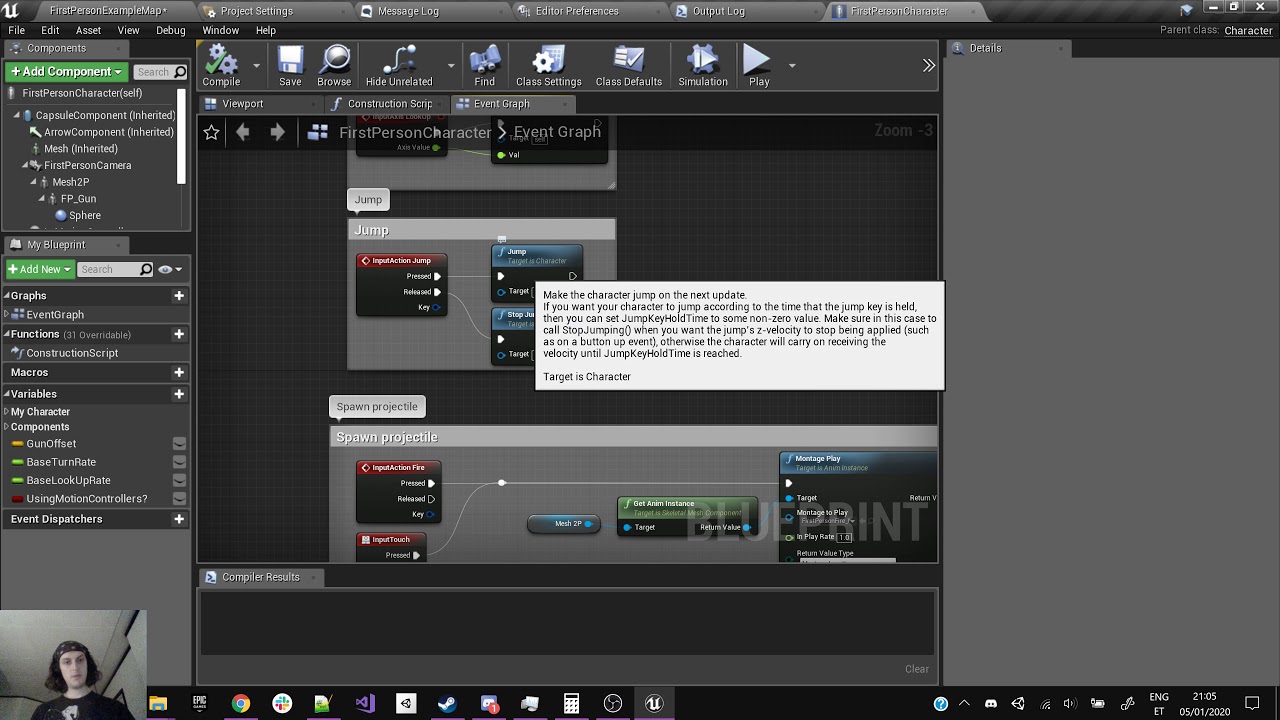This screenshot has height=720, width=1280.
Task: Open Class Defaults
Action: pos(628,66)
